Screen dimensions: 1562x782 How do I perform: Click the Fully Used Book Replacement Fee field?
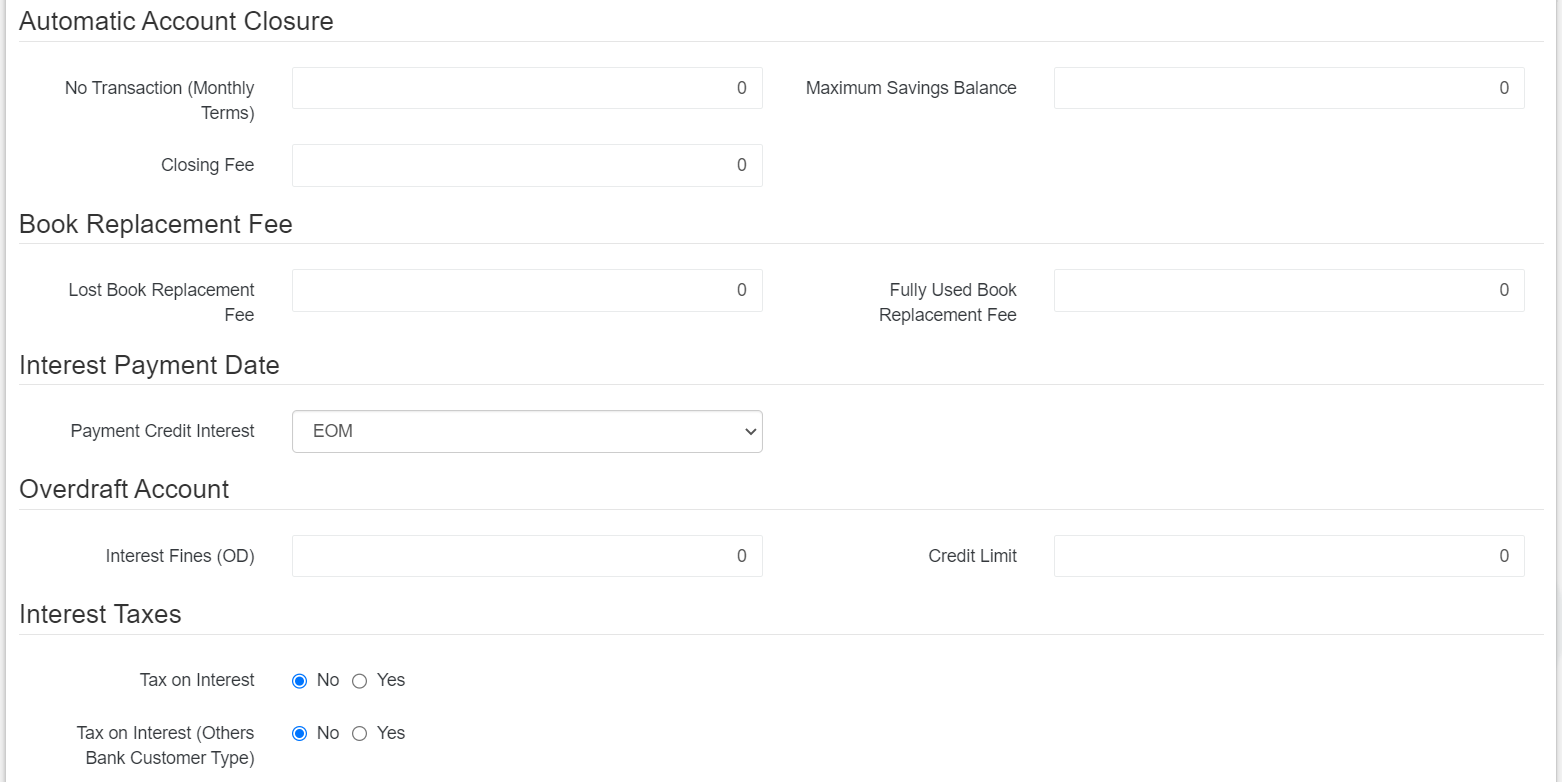1288,290
